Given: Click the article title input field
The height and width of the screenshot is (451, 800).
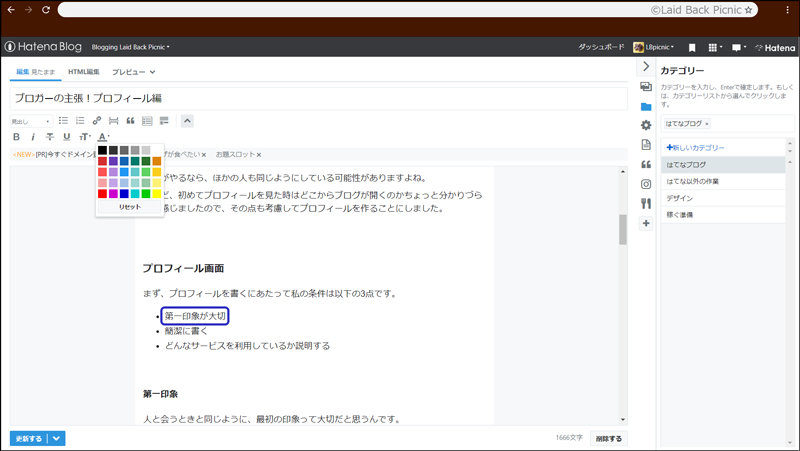Looking at the screenshot, I should pos(318,98).
